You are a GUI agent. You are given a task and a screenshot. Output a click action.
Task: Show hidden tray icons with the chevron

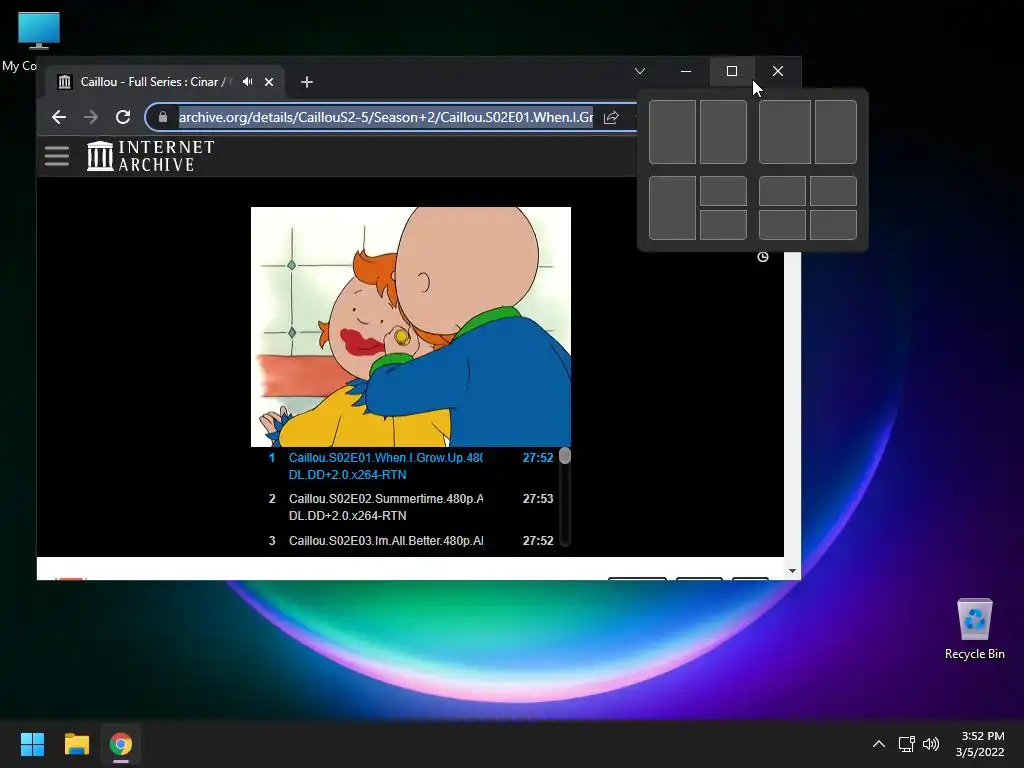(x=879, y=744)
